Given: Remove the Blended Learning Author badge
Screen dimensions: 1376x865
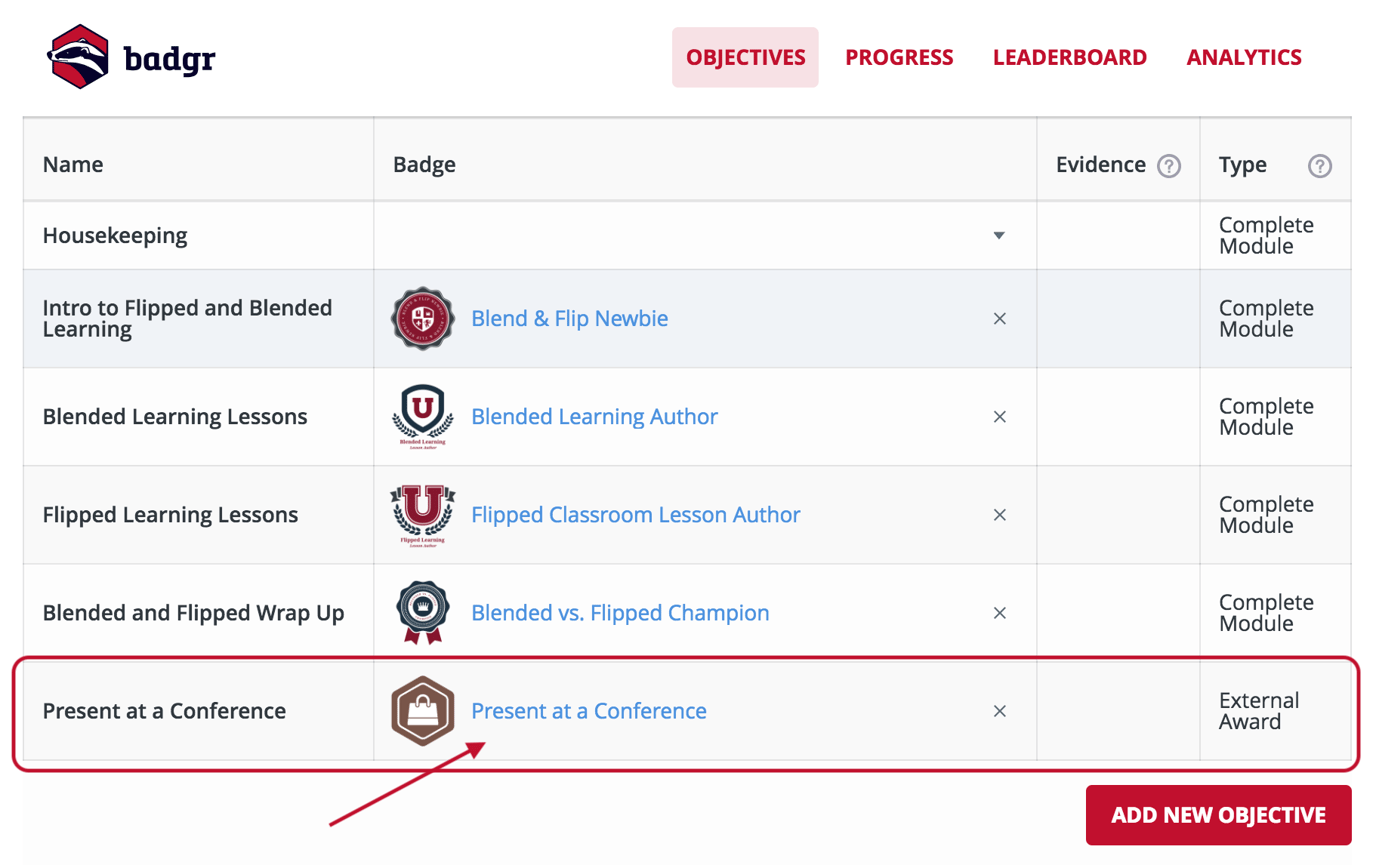Looking at the screenshot, I should tap(999, 416).
